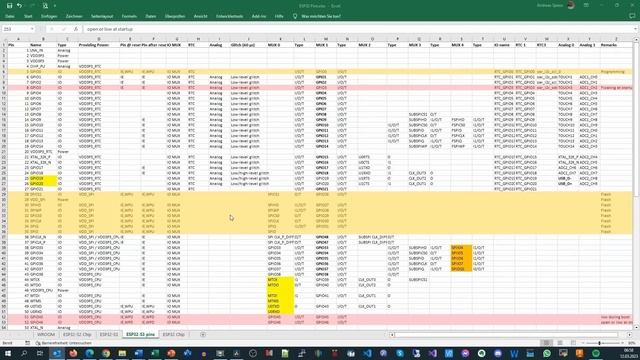Screen dimensions: 640x360
Task: Switch to the WROOM sheet tab
Action: pyautogui.click(x=46, y=334)
